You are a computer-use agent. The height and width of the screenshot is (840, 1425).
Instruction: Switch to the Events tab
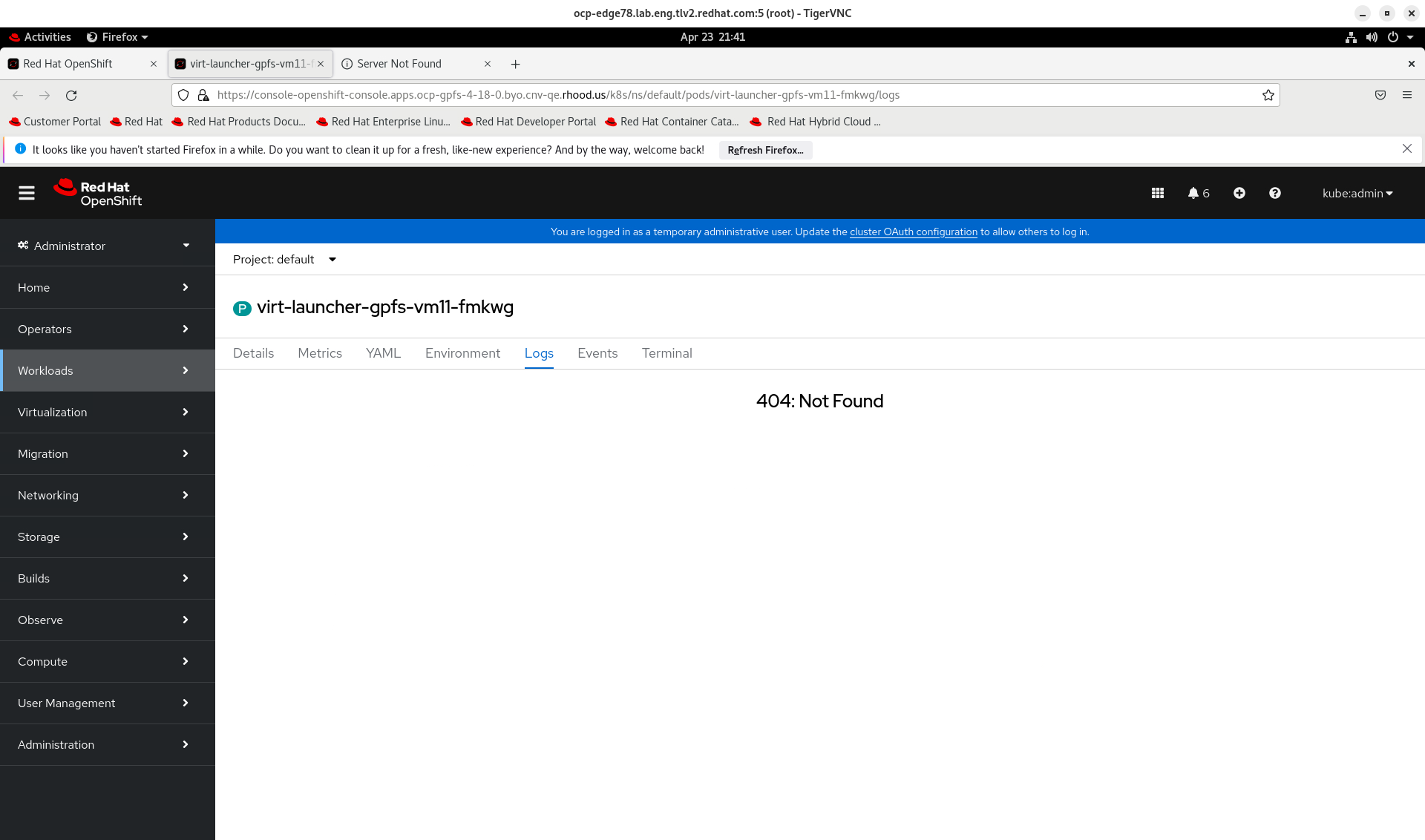(597, 353)
